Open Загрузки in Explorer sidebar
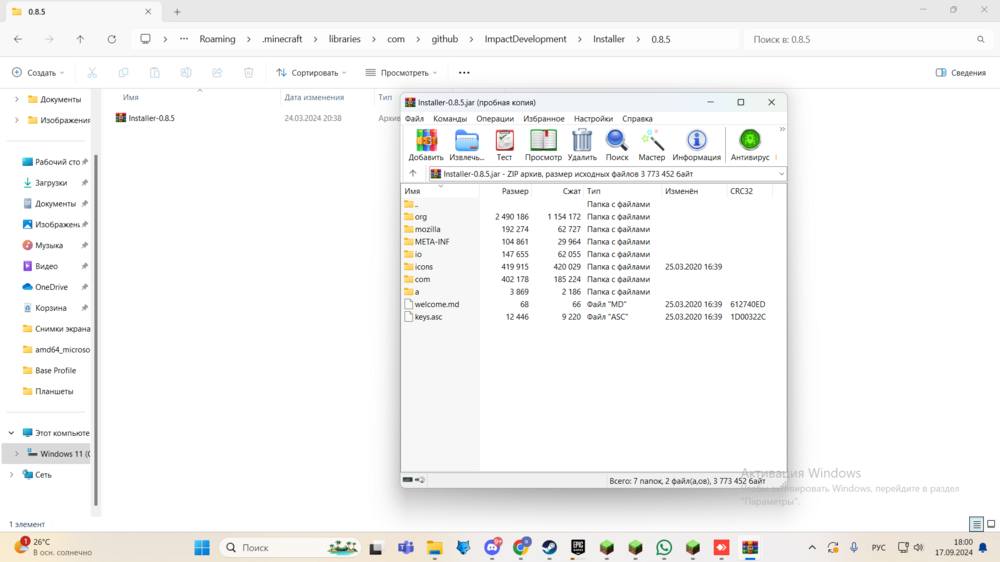 (x=51, y=182)
